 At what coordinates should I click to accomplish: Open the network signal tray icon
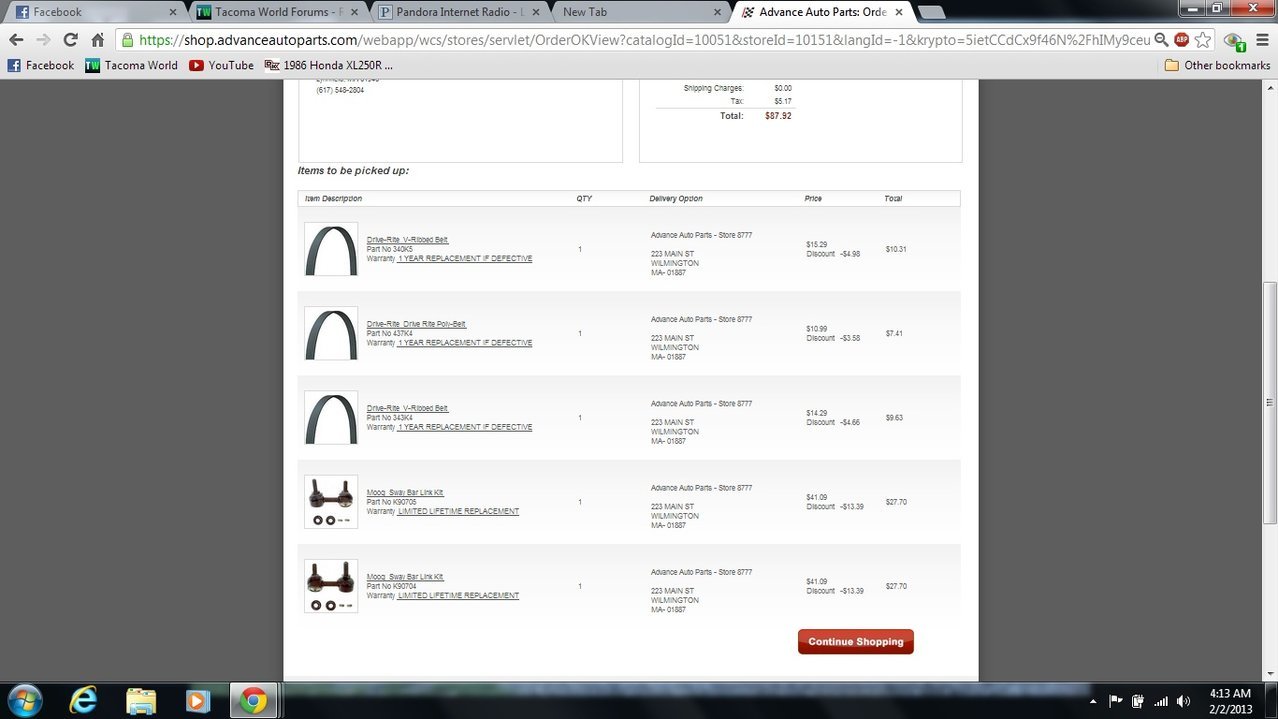(x=1161, y=701)
